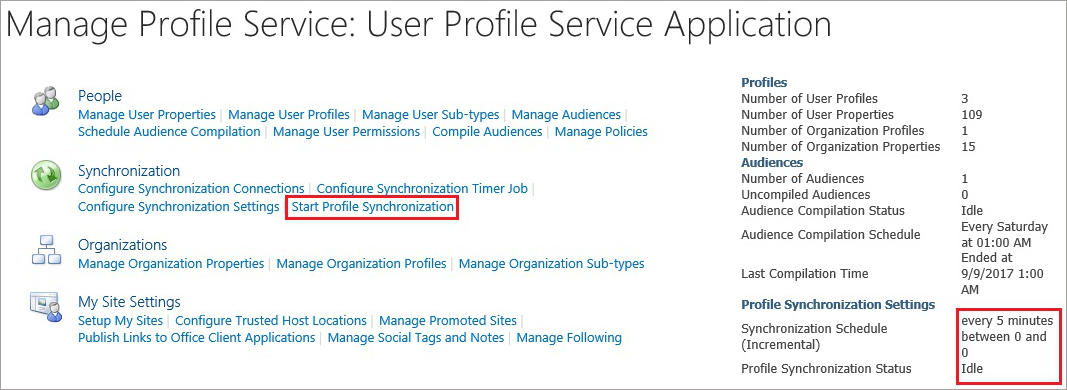This screenshot has width=1067, height=390.
Task: Open Configure Synchronization Settings
Action: point(179,206)
